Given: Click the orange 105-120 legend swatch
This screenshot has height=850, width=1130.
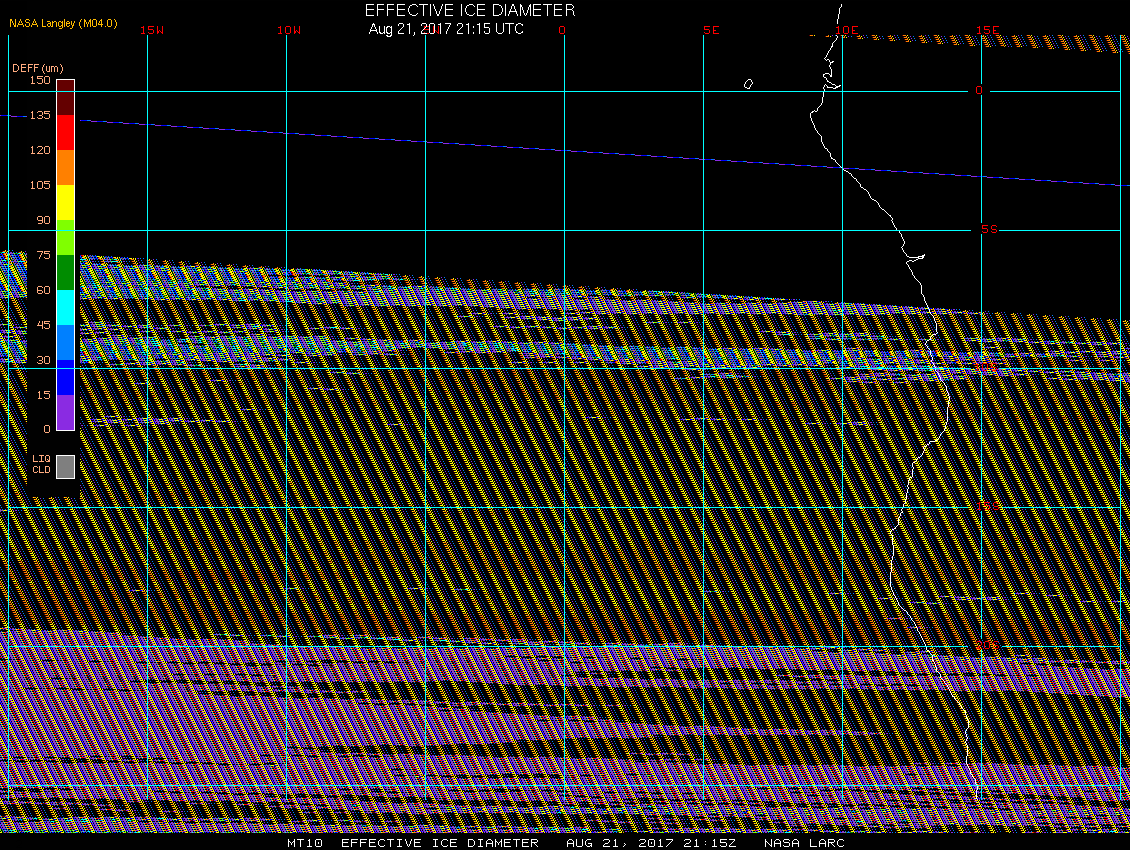Looking at the screenshot, I should tap(66, 167).
